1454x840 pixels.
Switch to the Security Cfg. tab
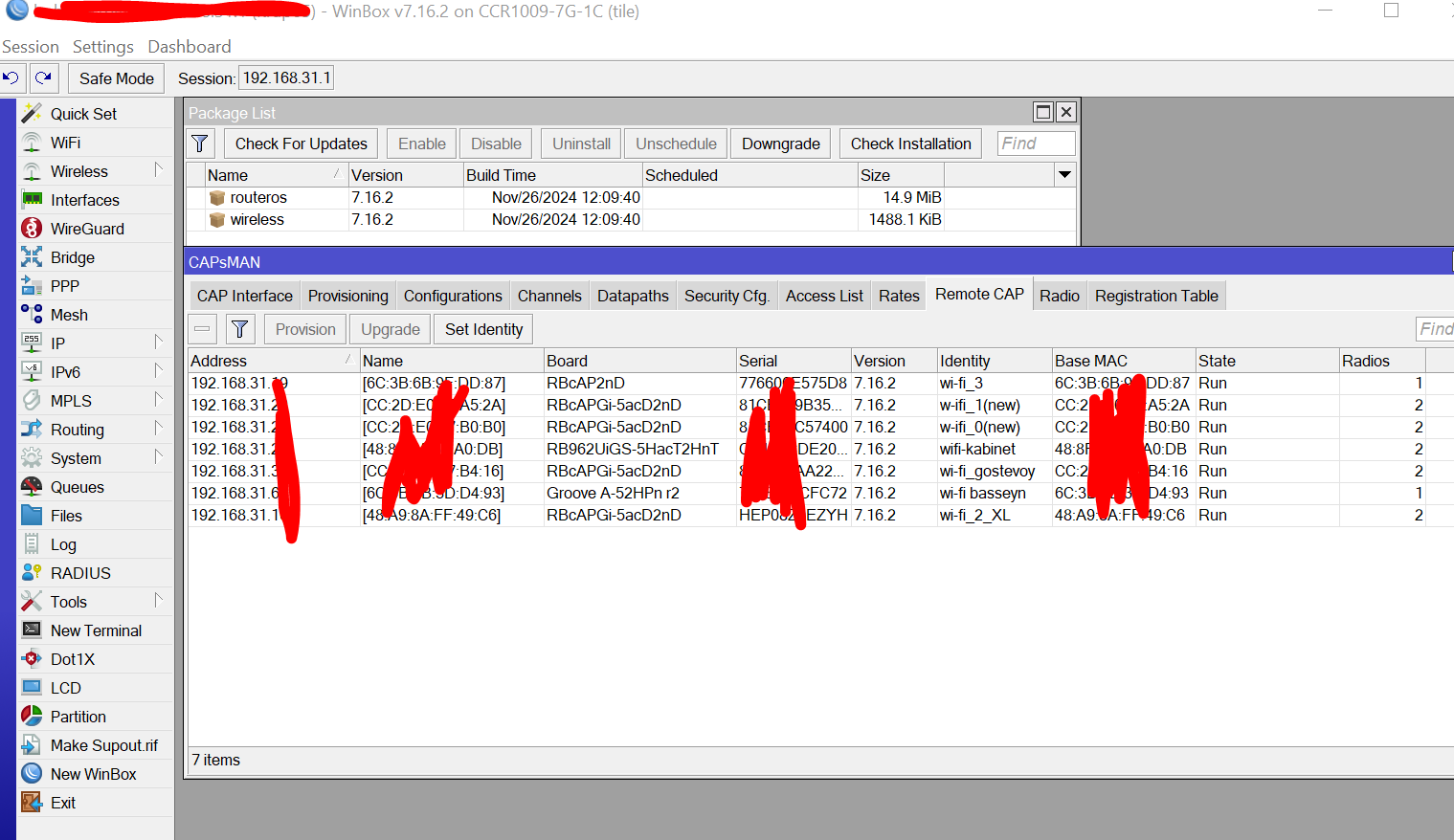click(727, 296)
